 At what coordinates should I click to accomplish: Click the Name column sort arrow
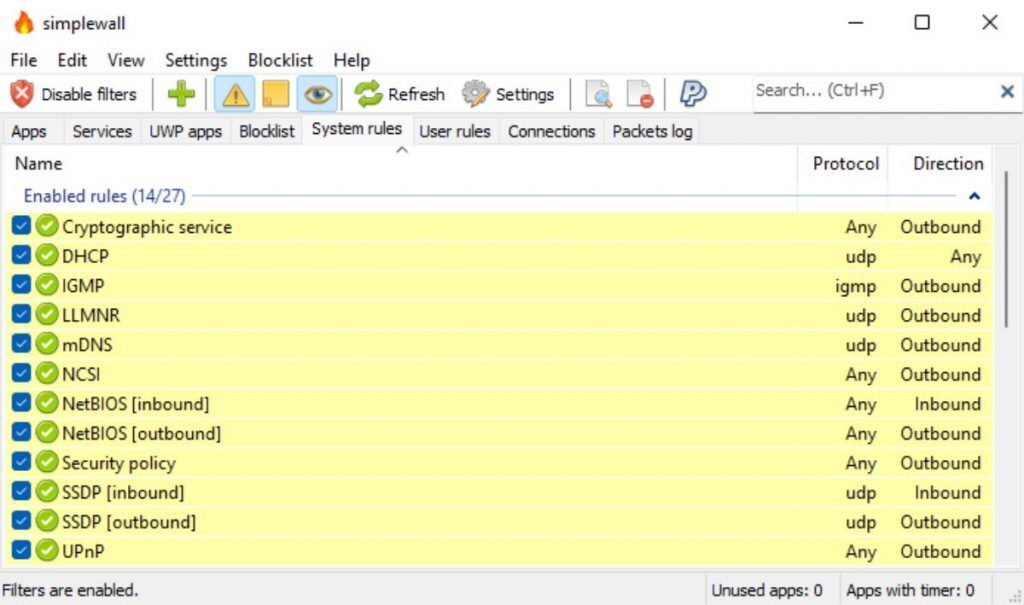pyautogui.click(x=402, y=148)
